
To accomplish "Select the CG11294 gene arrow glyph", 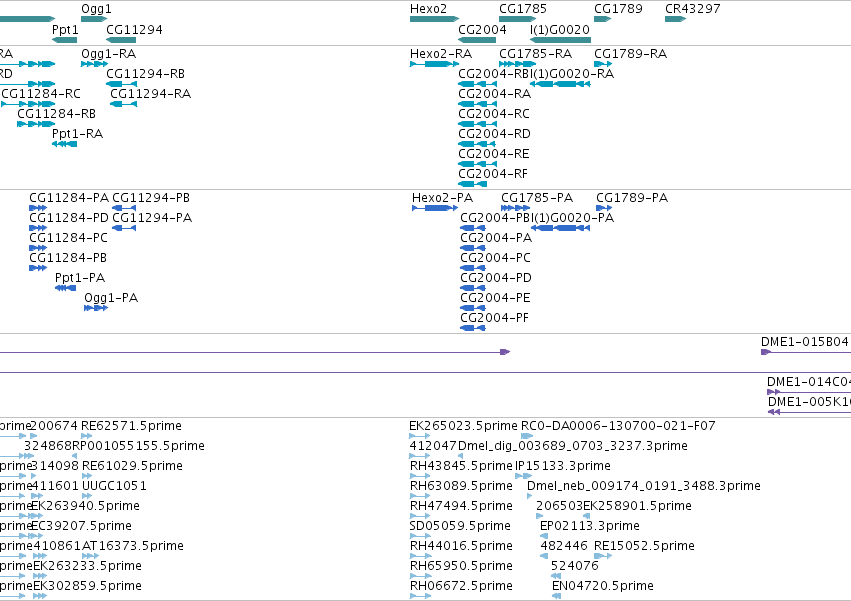I will tap(121, 40).
